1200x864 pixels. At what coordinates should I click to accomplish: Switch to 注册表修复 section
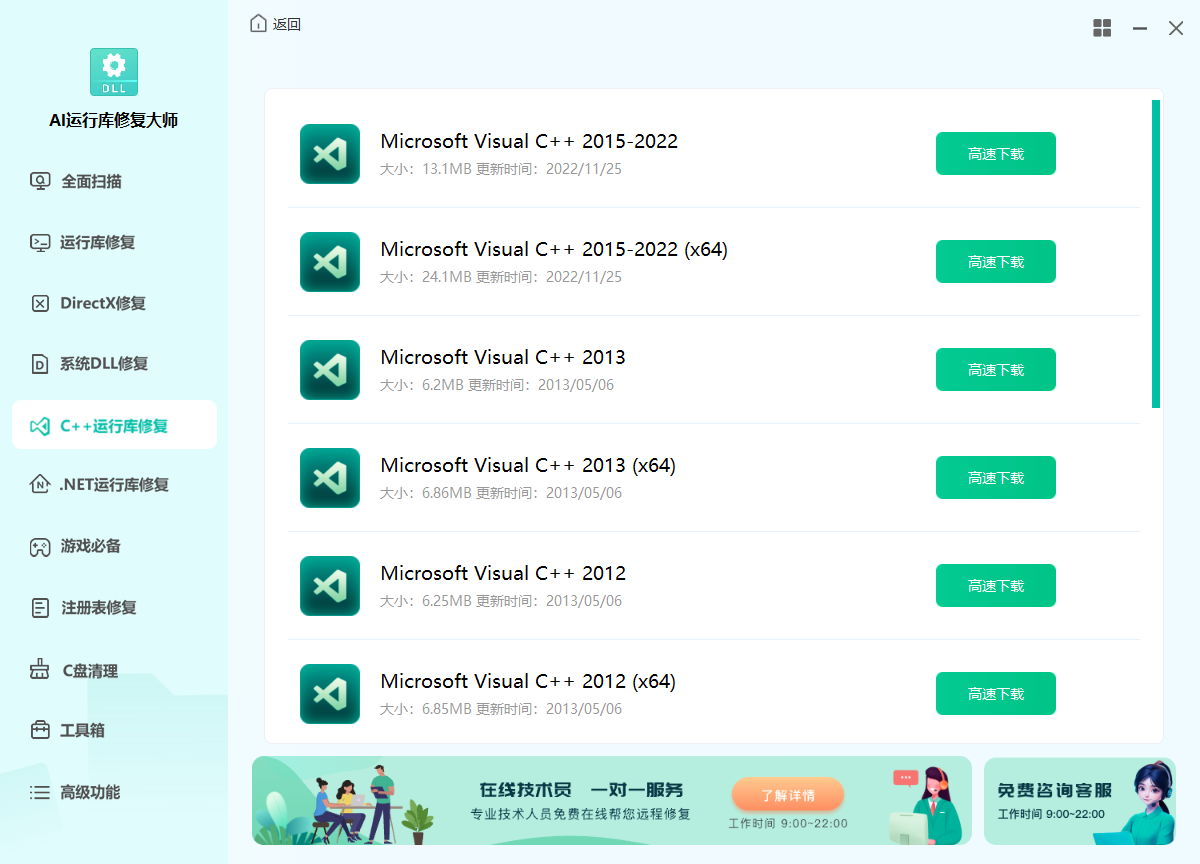[98, 607]
